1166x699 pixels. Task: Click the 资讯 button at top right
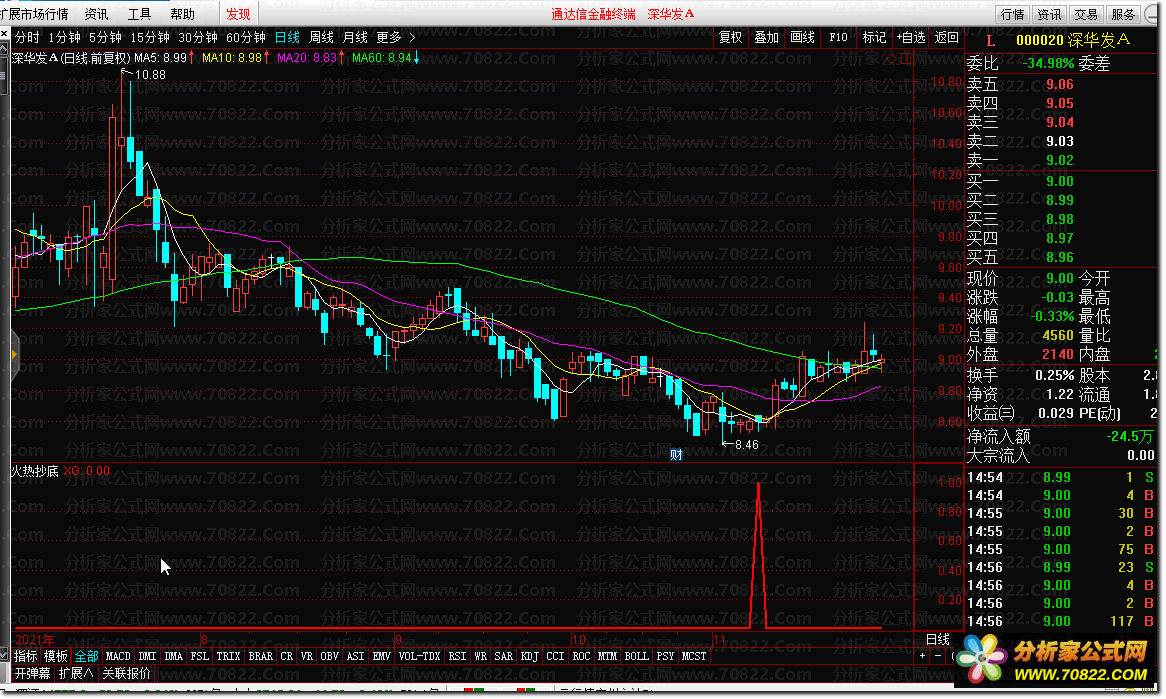[1049, 14]
